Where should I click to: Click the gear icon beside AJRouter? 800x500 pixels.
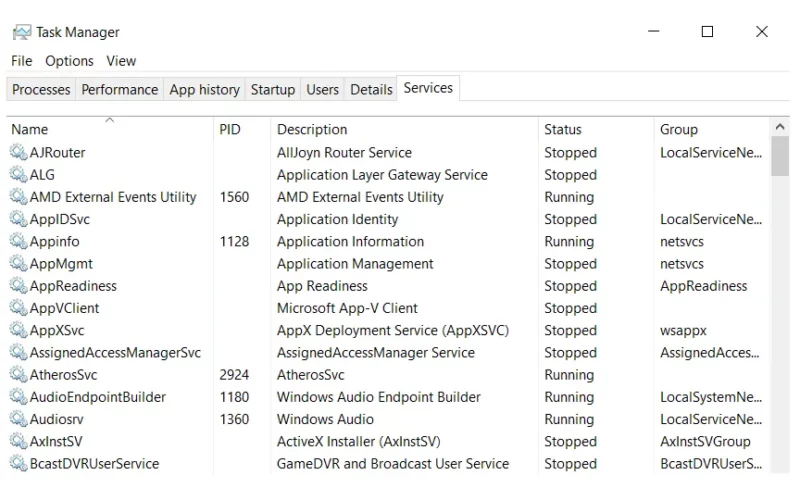[x=18, y=152]
